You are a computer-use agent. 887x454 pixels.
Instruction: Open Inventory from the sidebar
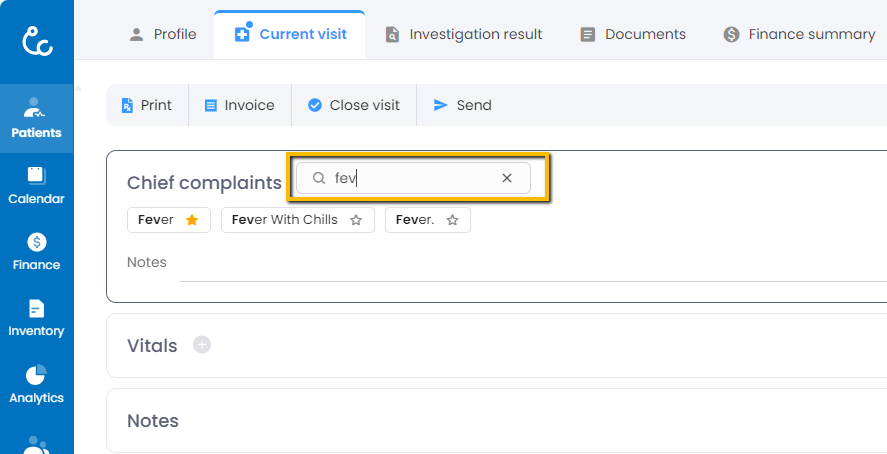pos(36,317)
